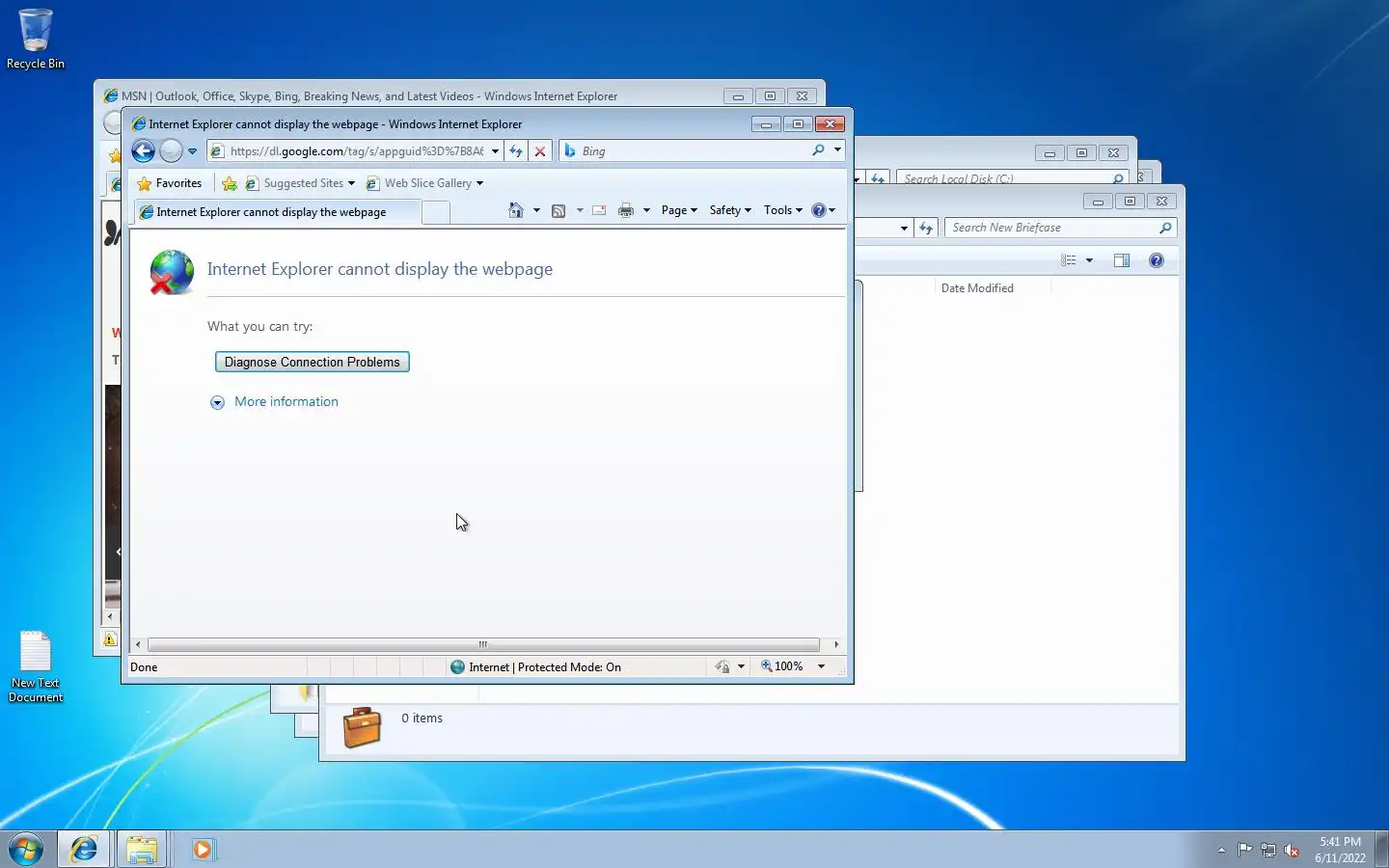Click the muted volume tray icon
The width and height of the screenshot is (1389, 868).
pos(1292,850)
